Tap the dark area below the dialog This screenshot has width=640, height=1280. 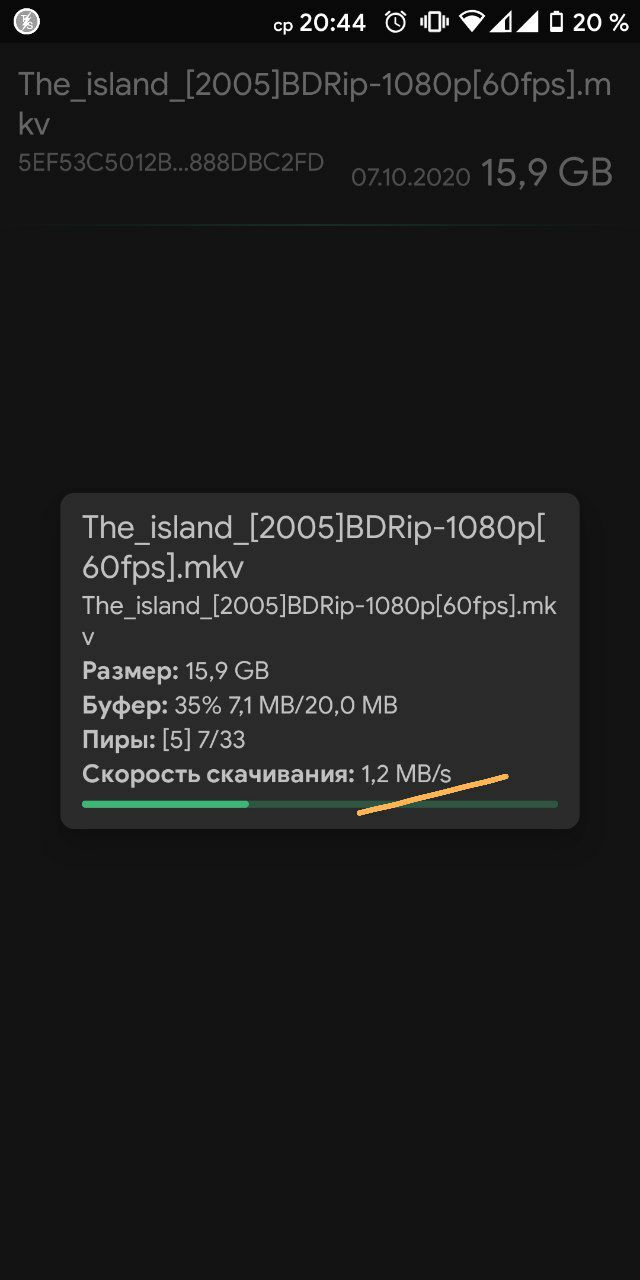(320, 1050)
